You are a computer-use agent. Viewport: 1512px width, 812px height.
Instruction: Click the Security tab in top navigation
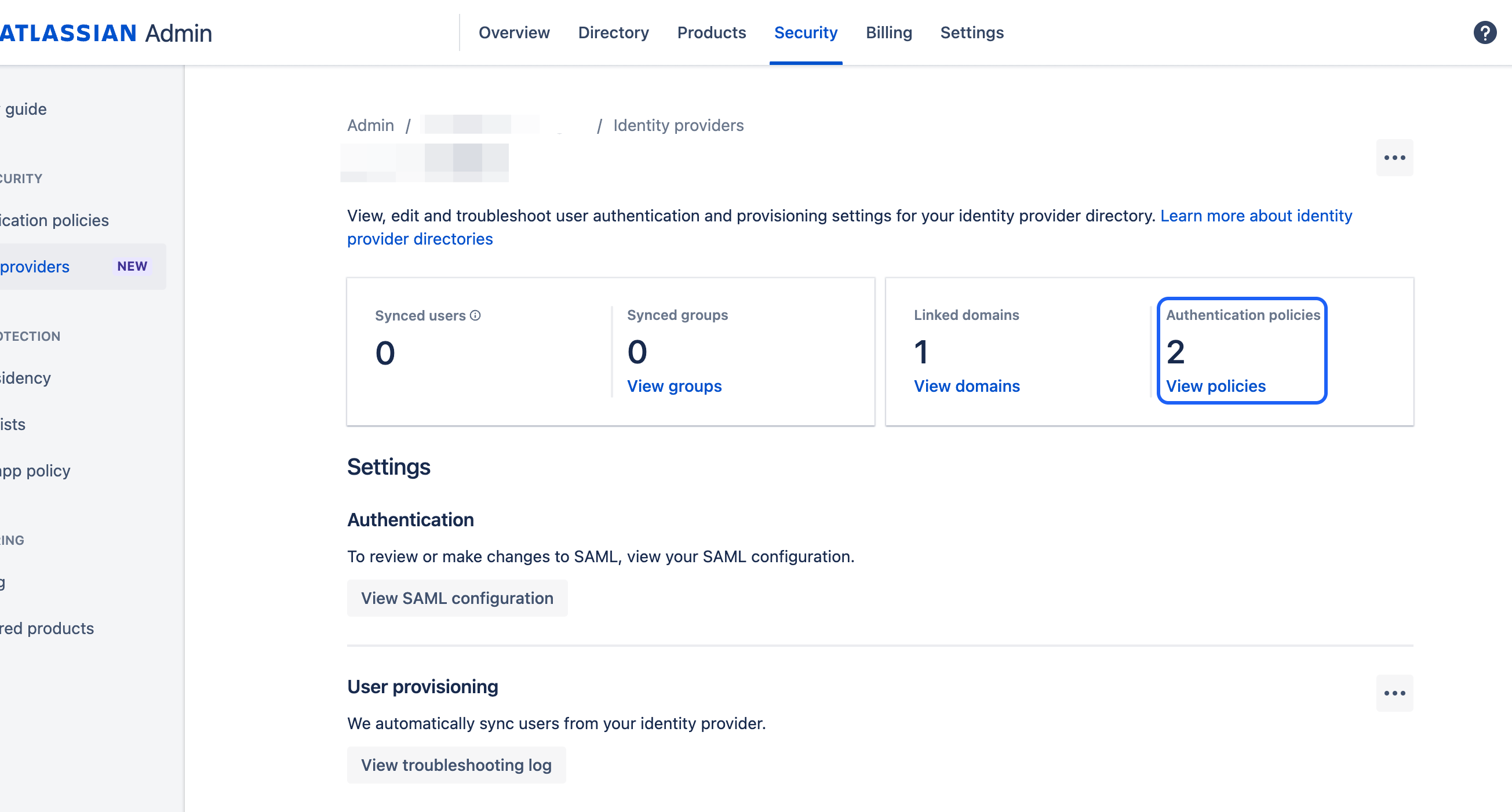(x=806, y=32)
